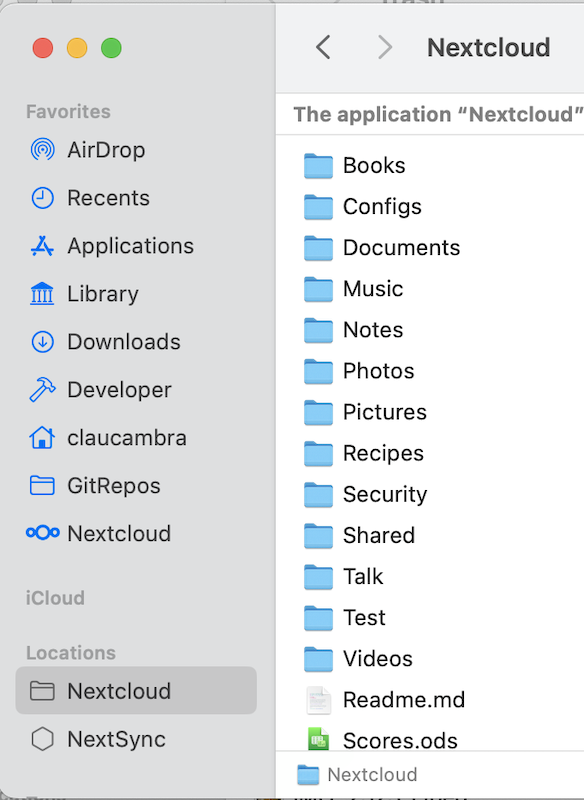Screen dimensions: 584x800
Task: Click the Locations section header
Action: point(71,653)
